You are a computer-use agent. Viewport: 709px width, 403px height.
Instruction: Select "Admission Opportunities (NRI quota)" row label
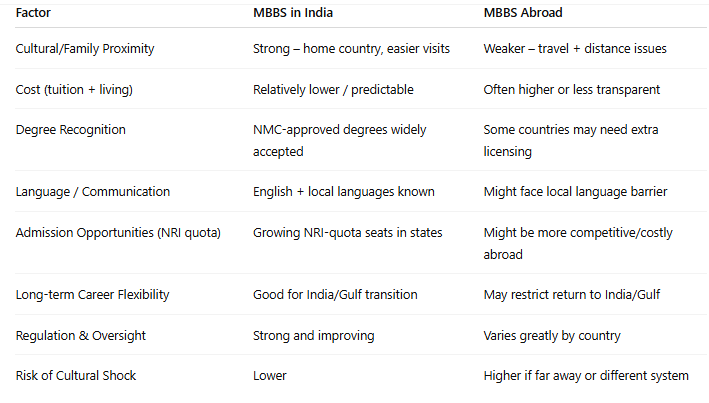pos(118,232)
